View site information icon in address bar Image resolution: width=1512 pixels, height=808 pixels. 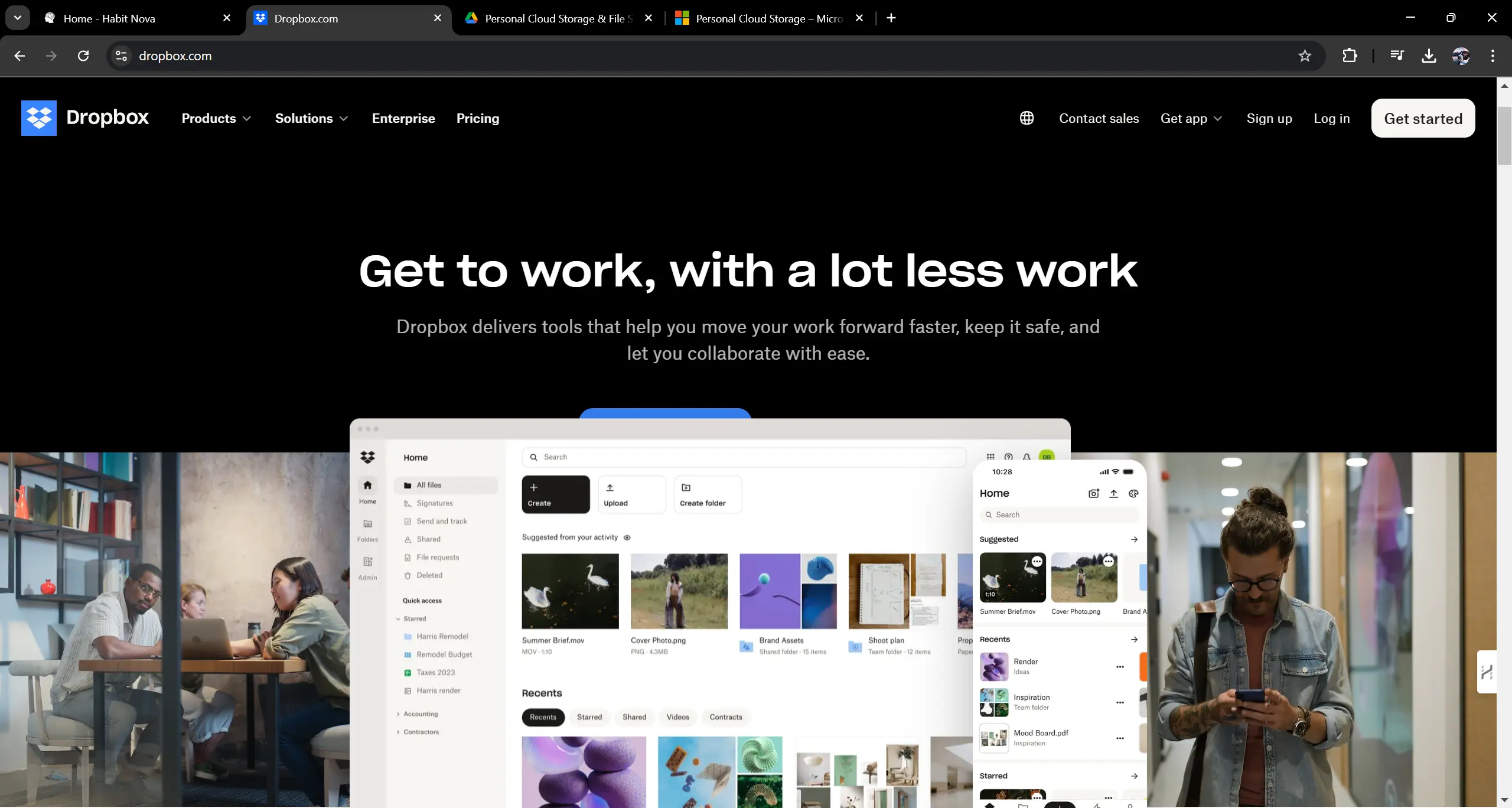(121, 56)
